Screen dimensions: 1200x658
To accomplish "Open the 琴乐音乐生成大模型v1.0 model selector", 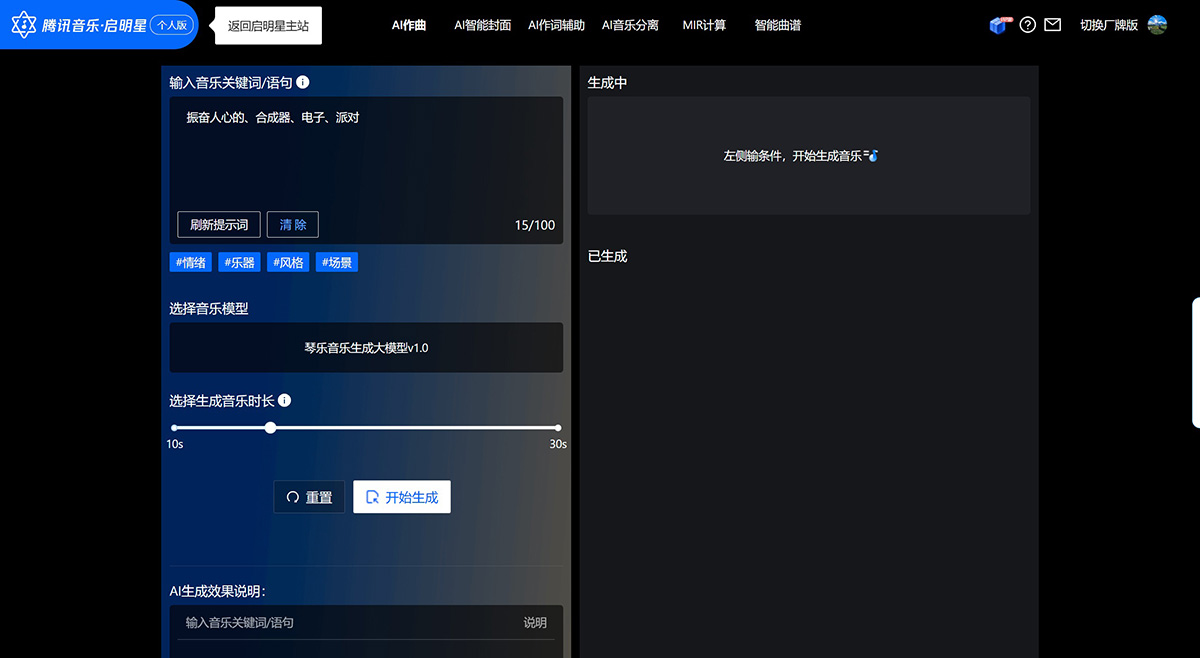I will coord(366,347).
